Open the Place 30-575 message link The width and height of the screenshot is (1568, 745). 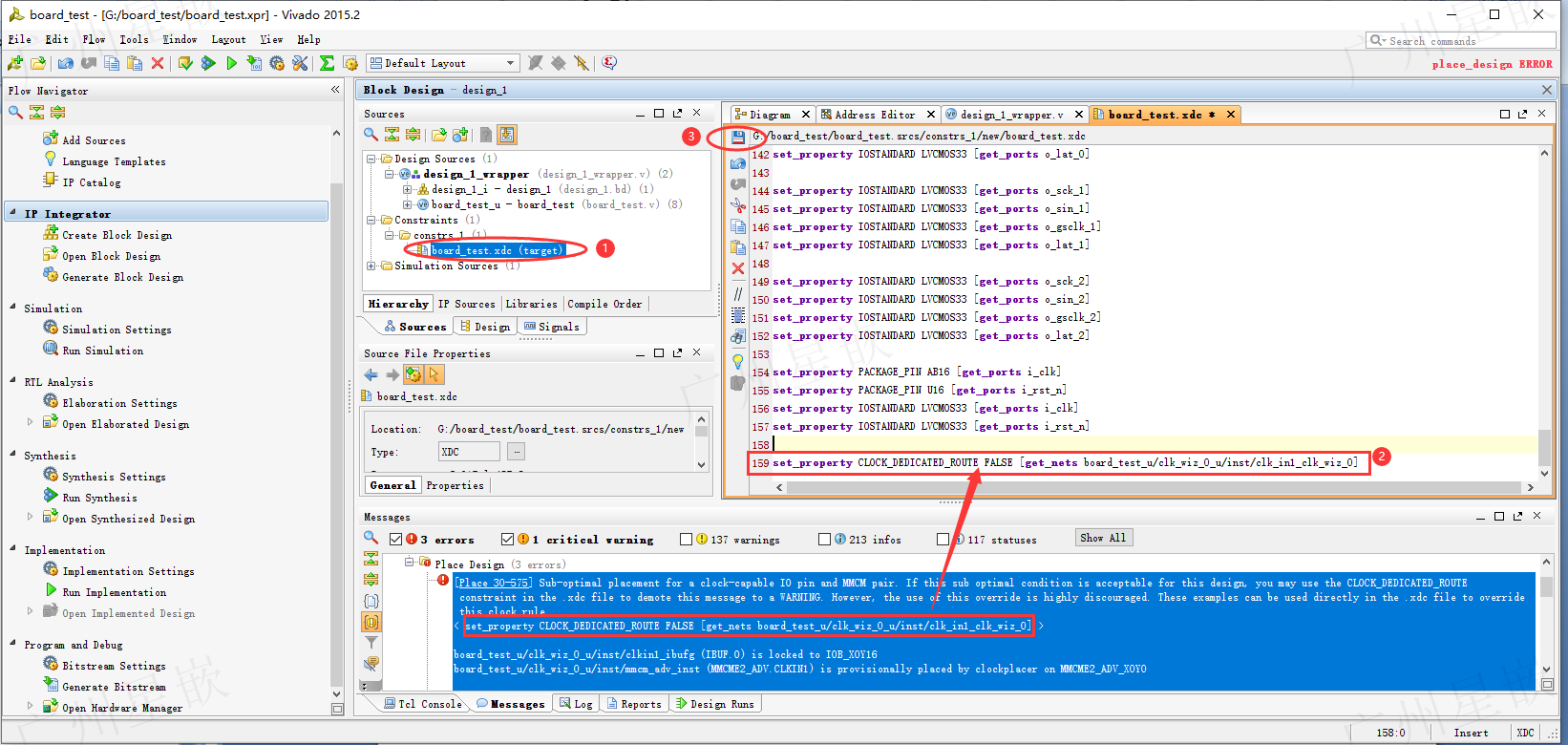pos(492,583)
